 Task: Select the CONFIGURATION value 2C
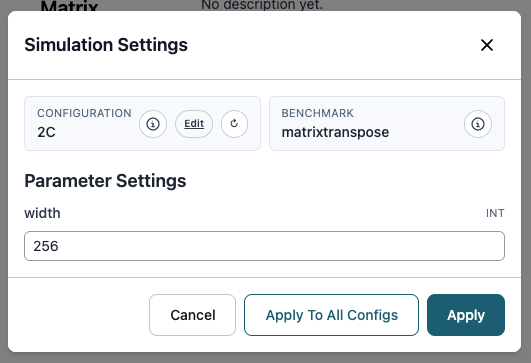pyautogui.click(x=46, y=132)
